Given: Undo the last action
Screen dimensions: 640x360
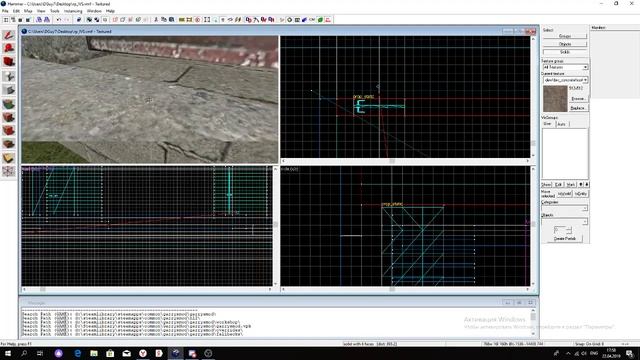Looking at the screenshot, I should [58, 20].
